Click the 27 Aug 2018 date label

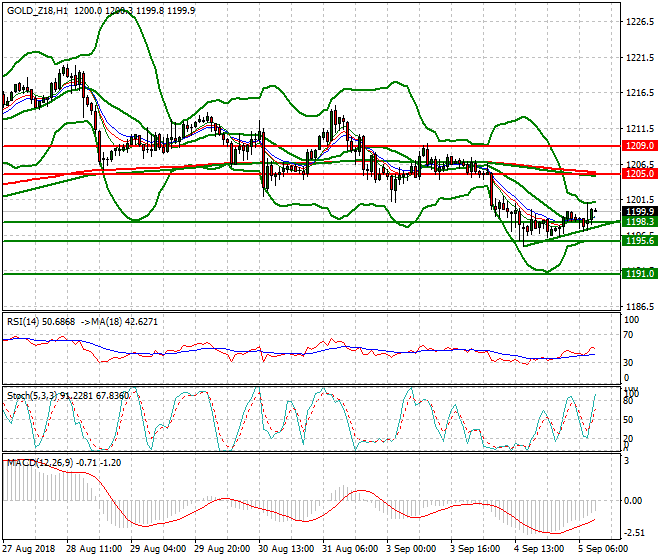pyautogui.click(x=29, y=549)
